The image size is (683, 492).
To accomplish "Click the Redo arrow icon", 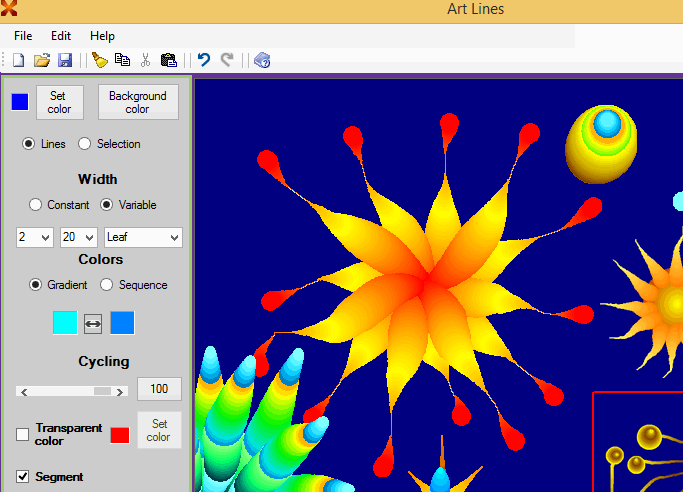I will point(227,60).
